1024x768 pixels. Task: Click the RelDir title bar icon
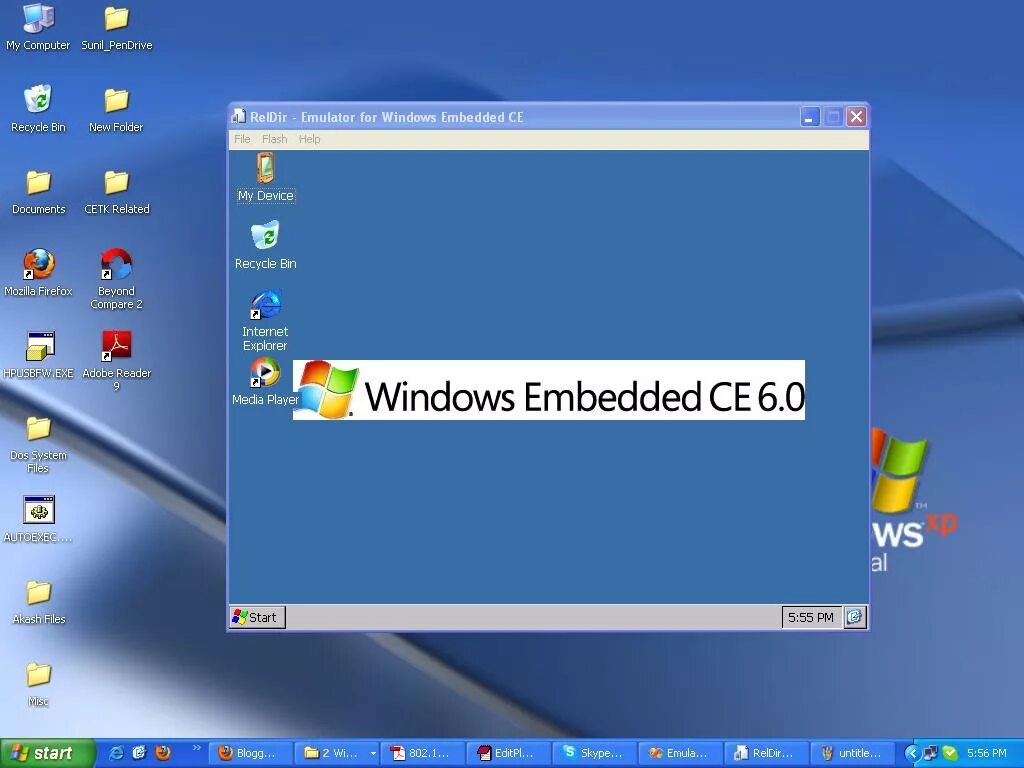click(x=238, y=117)
